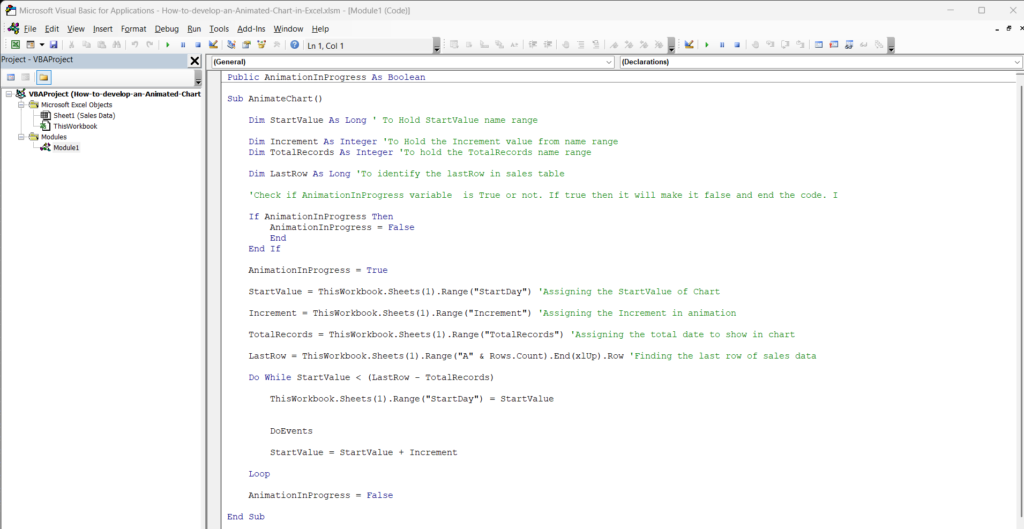Click the 'End Sub' code line
The width and height of the screenshot is (1024, 529).
coord(246,517)
